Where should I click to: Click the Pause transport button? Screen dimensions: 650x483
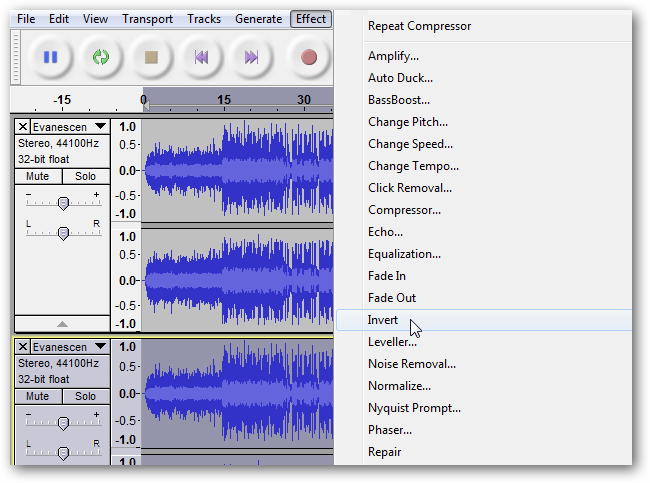pos(51,57)
